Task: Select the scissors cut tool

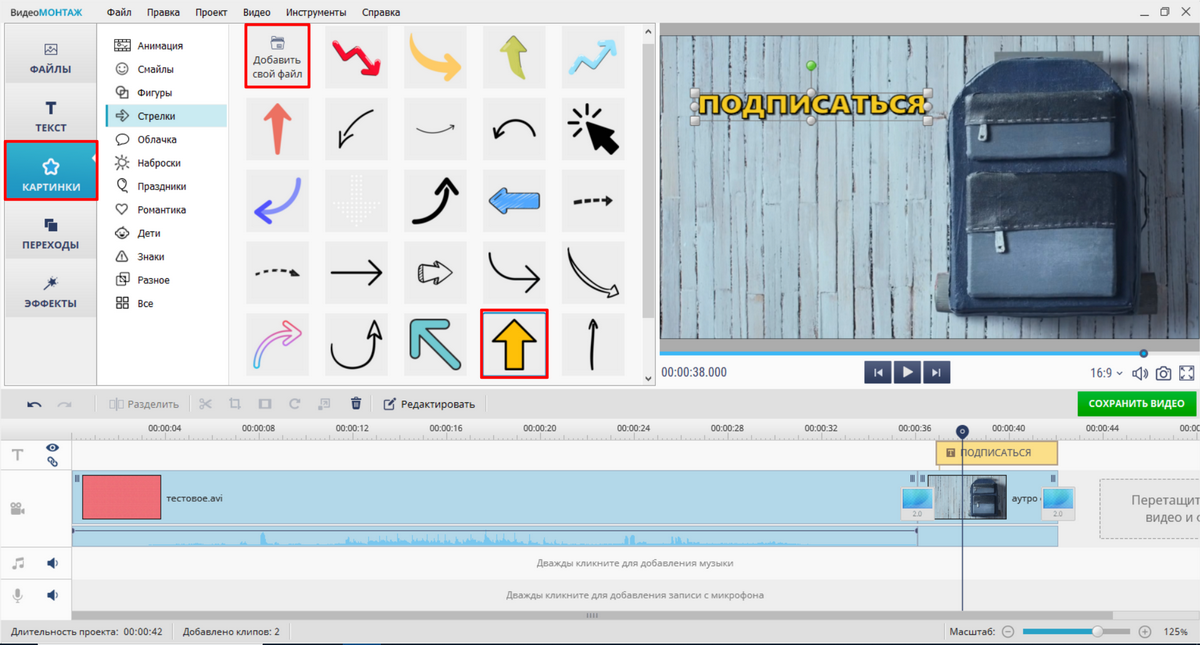Action: click(x=206, y=404)
